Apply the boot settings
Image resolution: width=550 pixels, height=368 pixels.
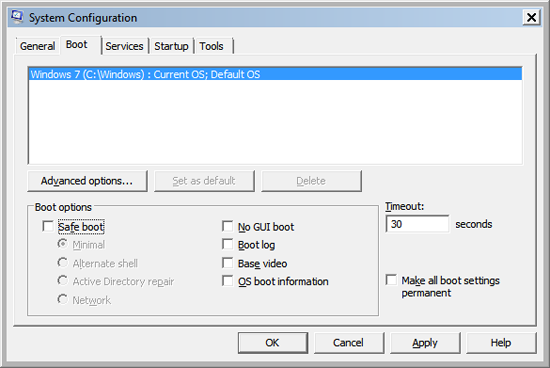coord(425,343)
